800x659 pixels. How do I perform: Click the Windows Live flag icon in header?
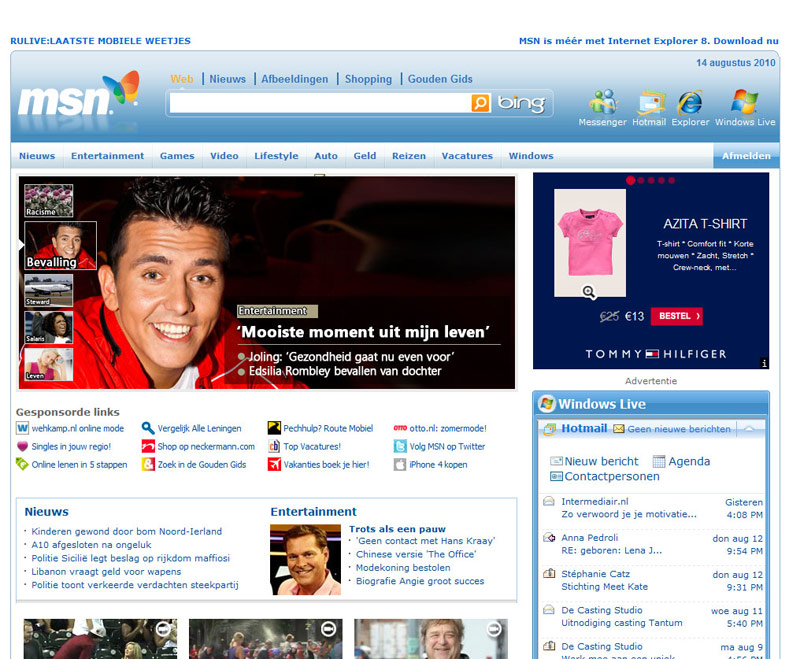point(744,102)
